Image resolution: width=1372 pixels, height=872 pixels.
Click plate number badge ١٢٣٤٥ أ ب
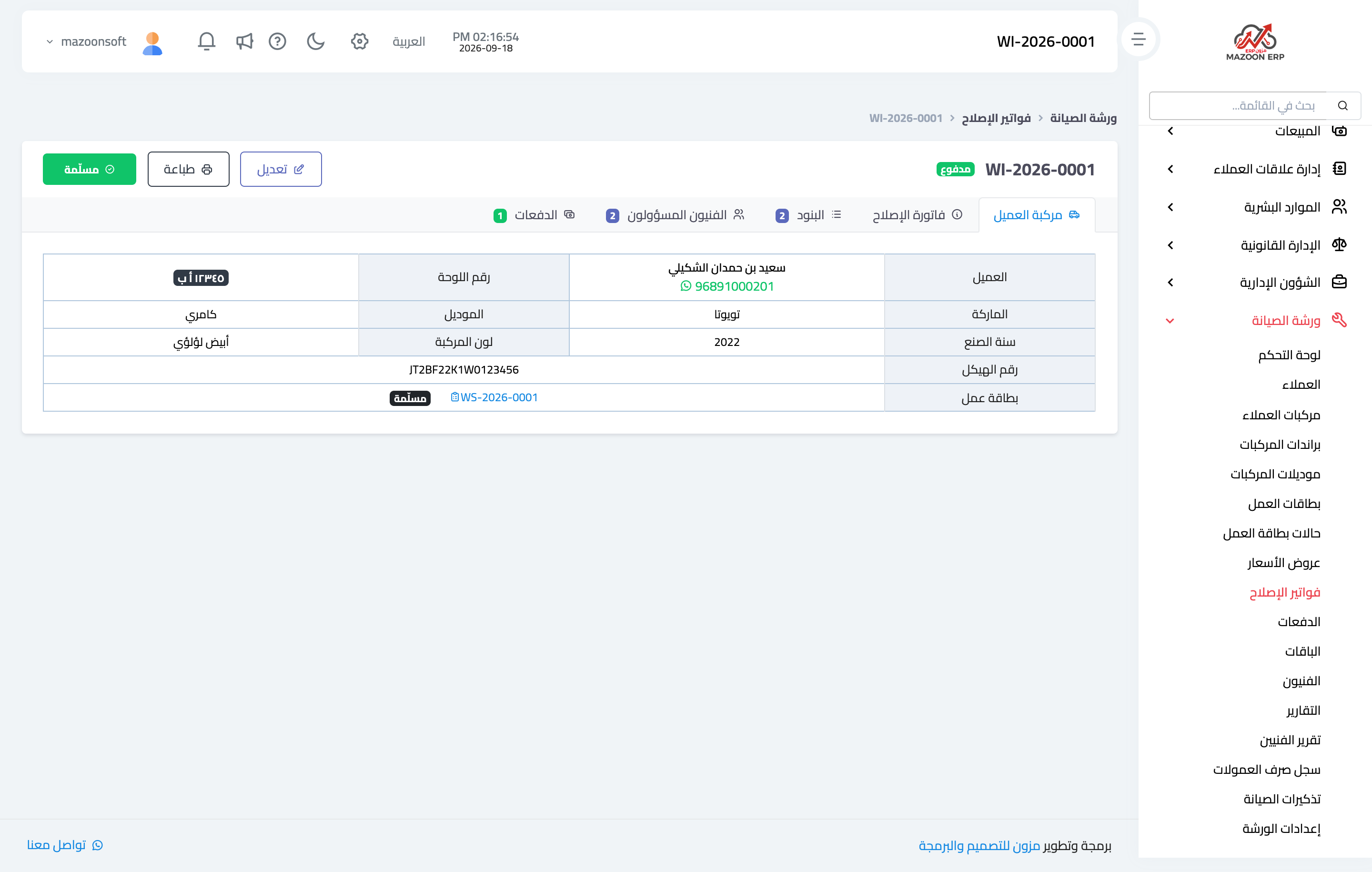(201, 277)
